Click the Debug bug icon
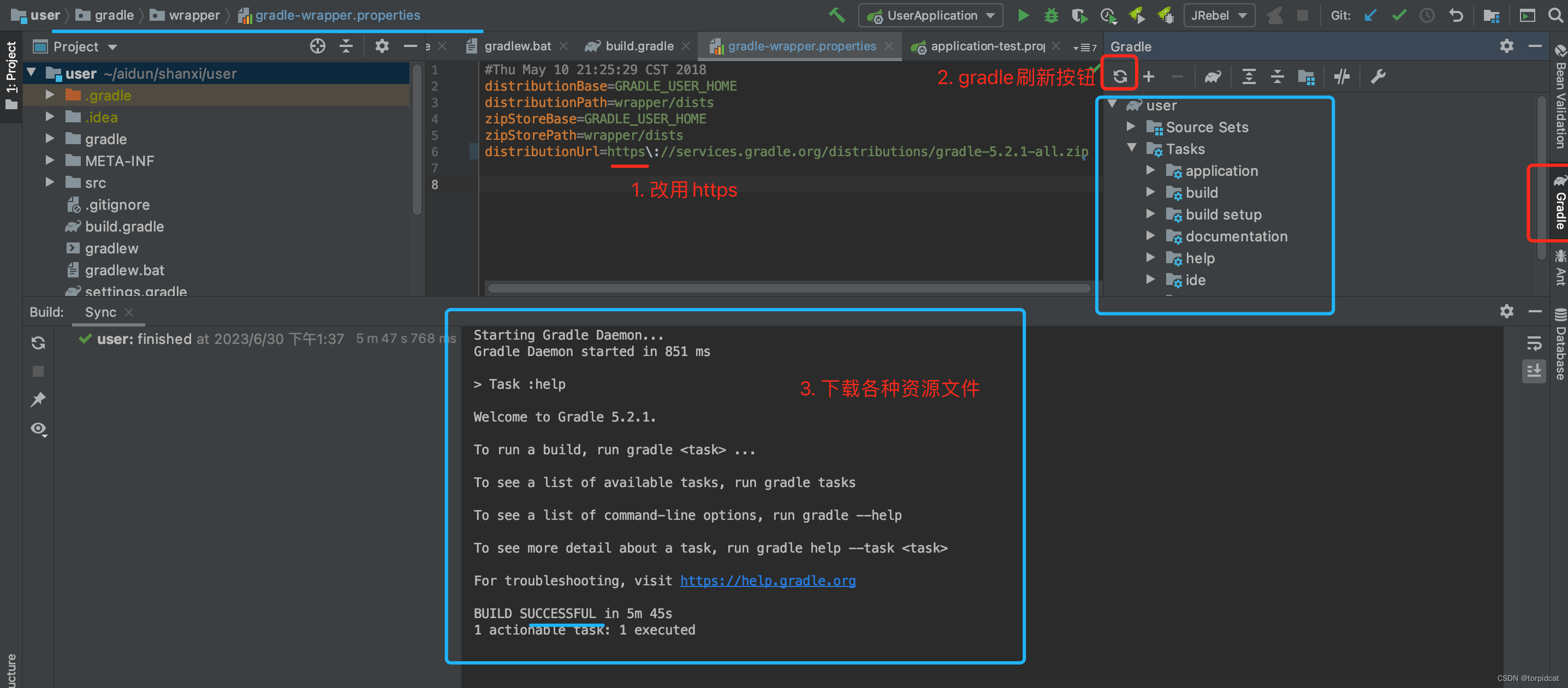This screenshot has height=688, width=1568. 1051,16
